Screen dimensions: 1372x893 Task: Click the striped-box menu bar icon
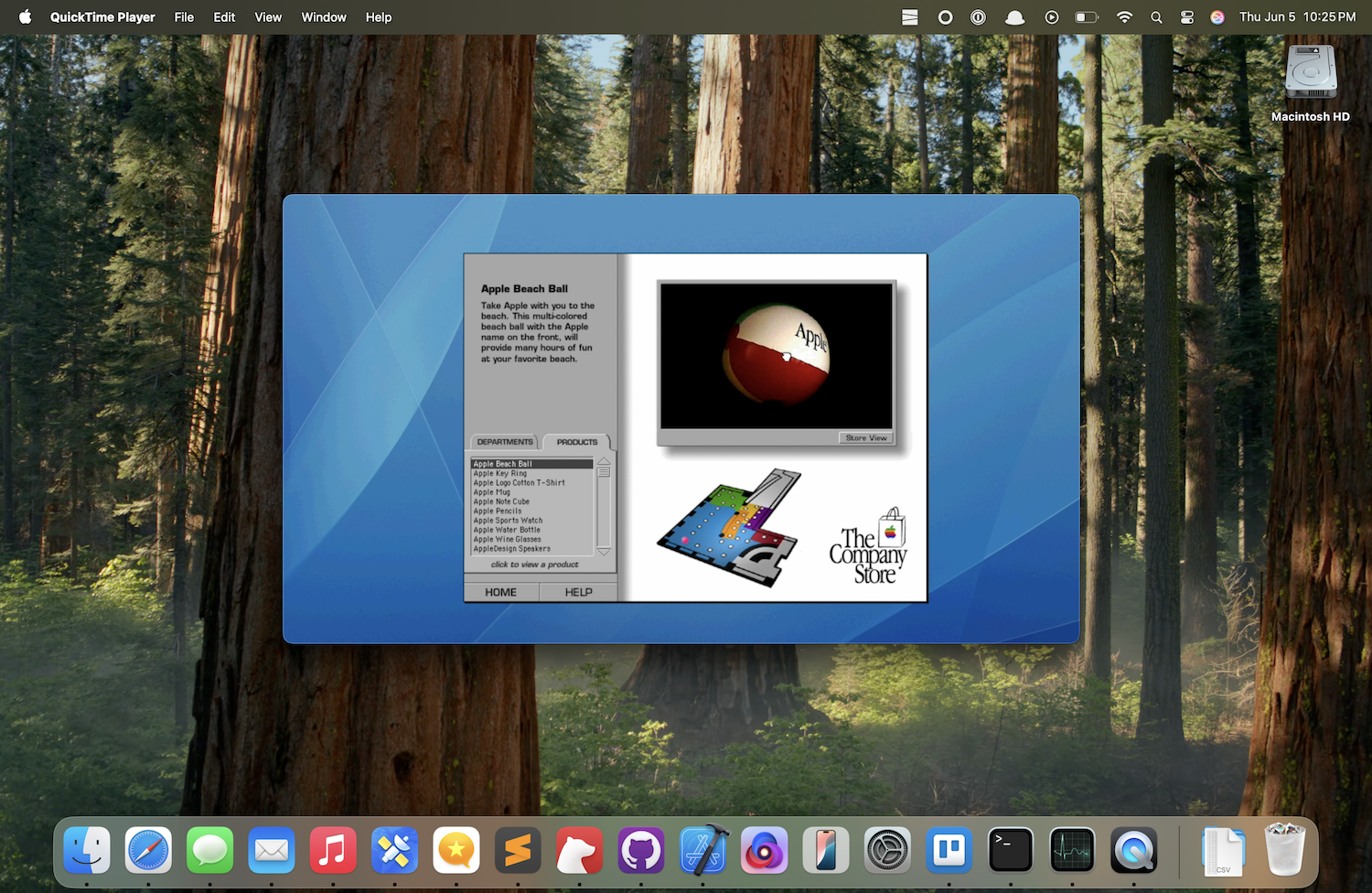click(x=910, y=16)
